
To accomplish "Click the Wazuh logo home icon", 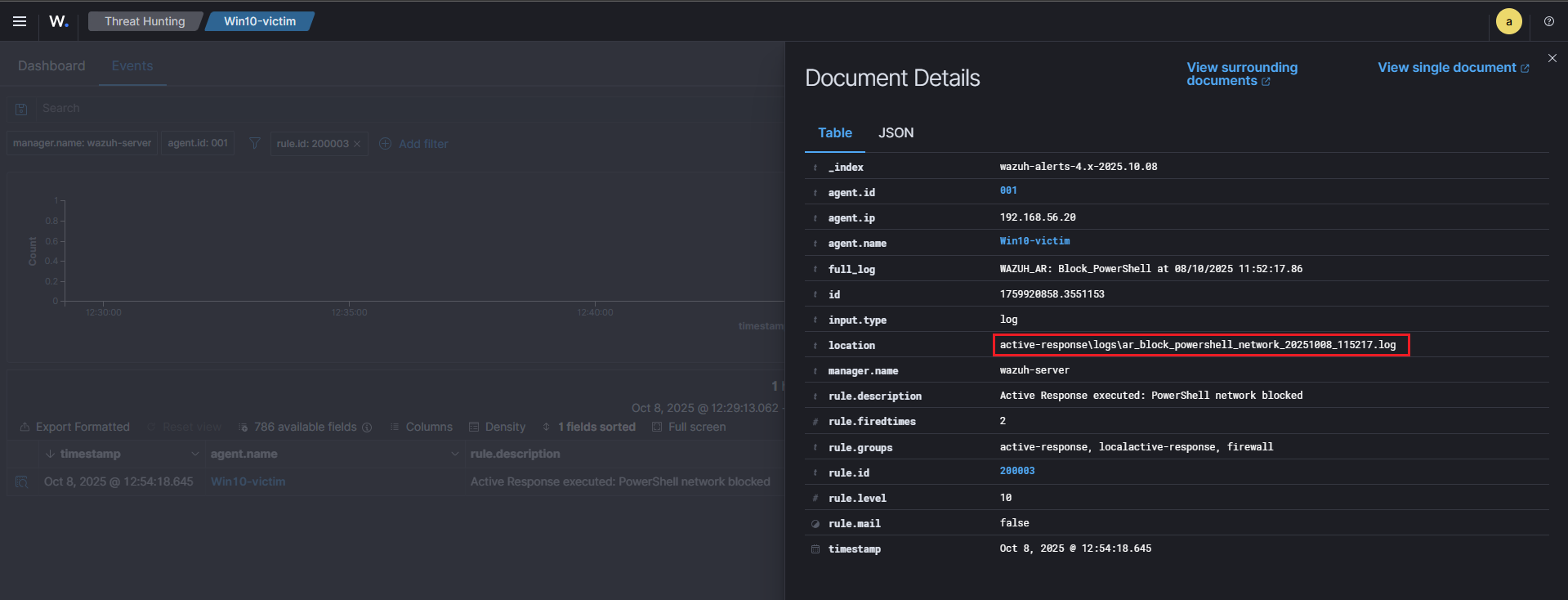I will [x=59, y=21].
